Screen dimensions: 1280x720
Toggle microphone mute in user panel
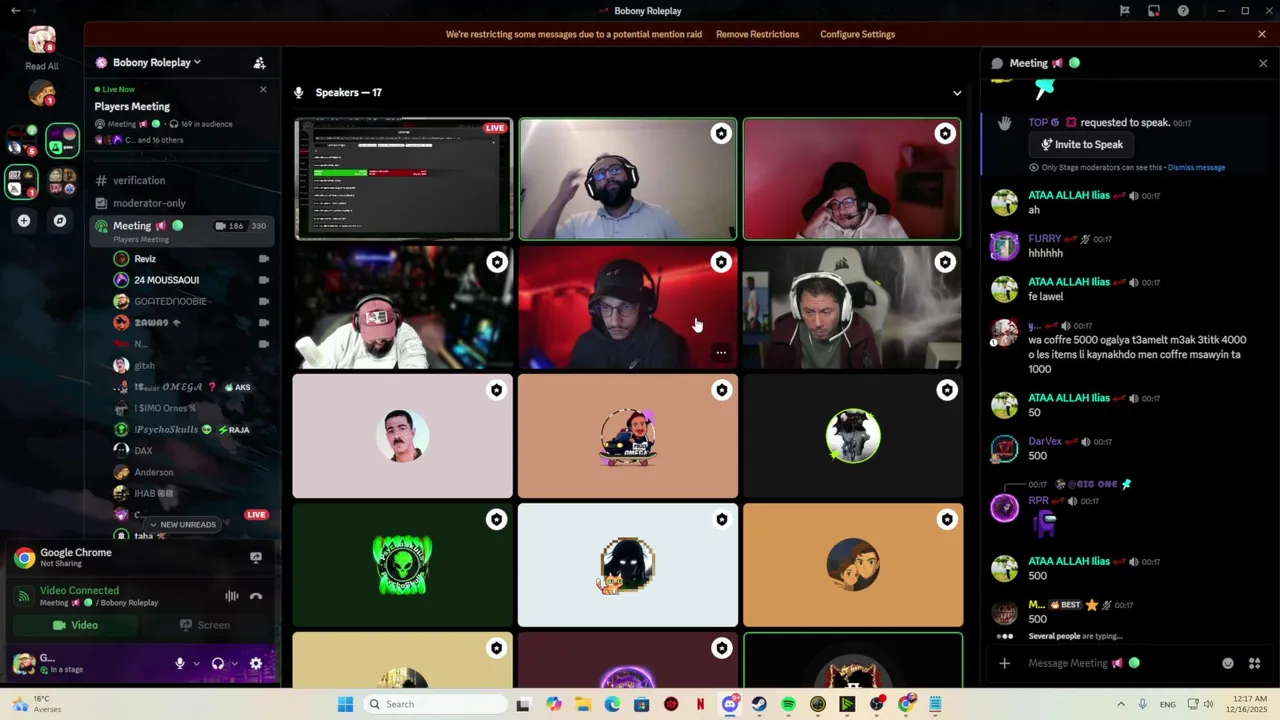point(180,663)
